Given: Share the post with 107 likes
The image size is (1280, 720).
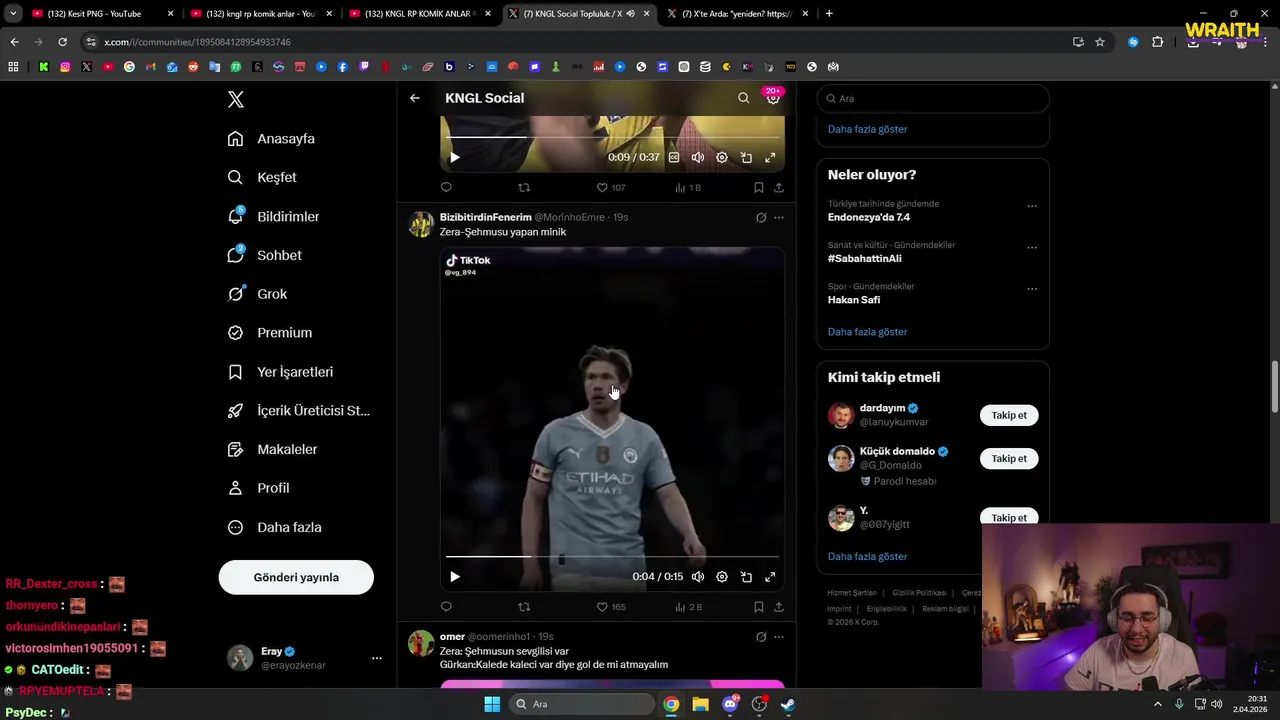Looking at the screenshot, I should (x=779, y=187).
